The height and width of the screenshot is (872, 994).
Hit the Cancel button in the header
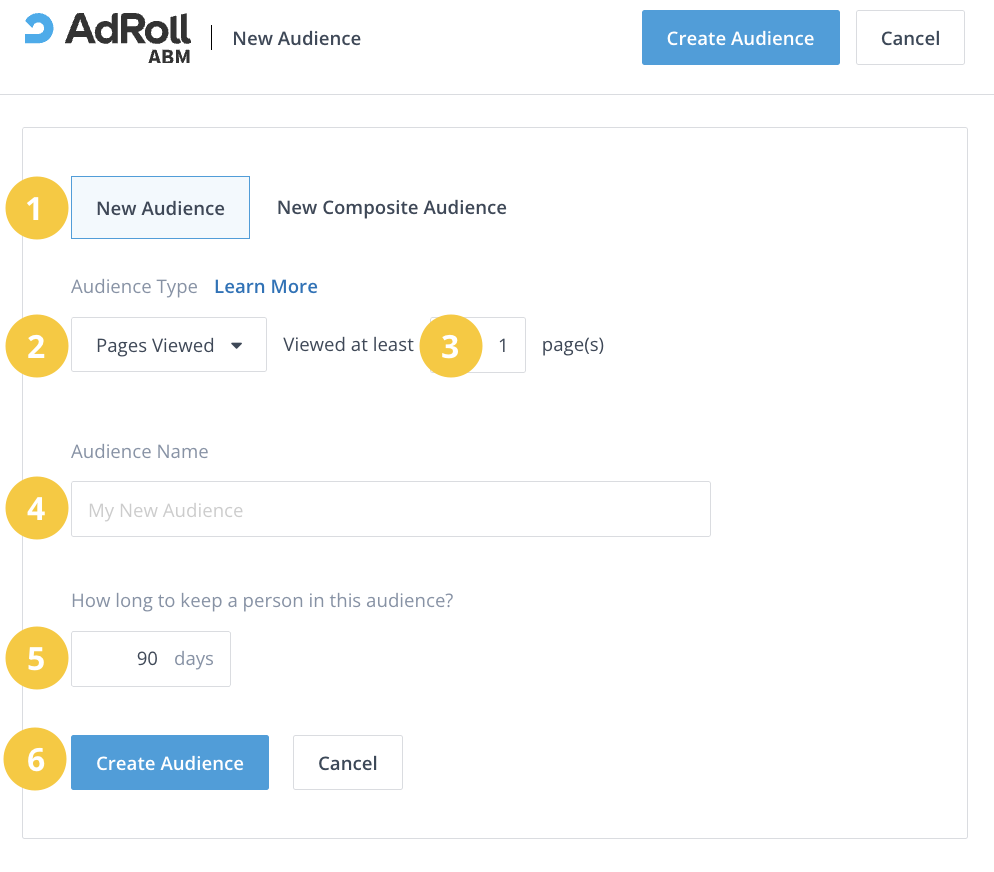tap(909, 38)
